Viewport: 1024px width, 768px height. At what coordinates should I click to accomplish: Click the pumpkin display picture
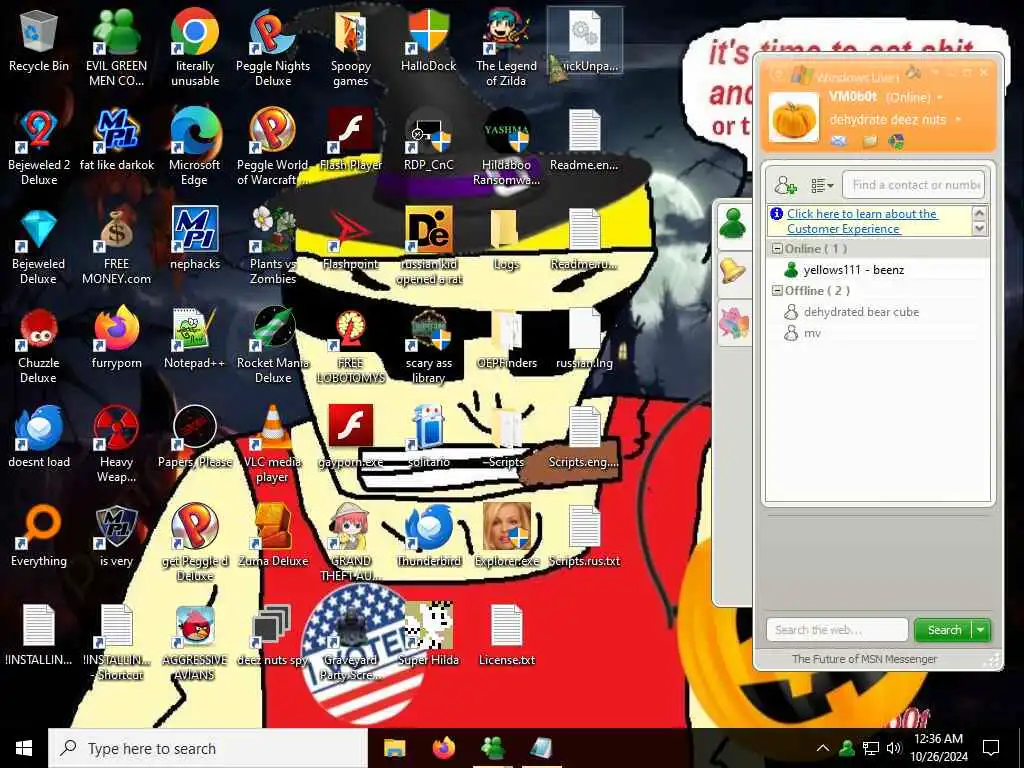click(793, 118)
